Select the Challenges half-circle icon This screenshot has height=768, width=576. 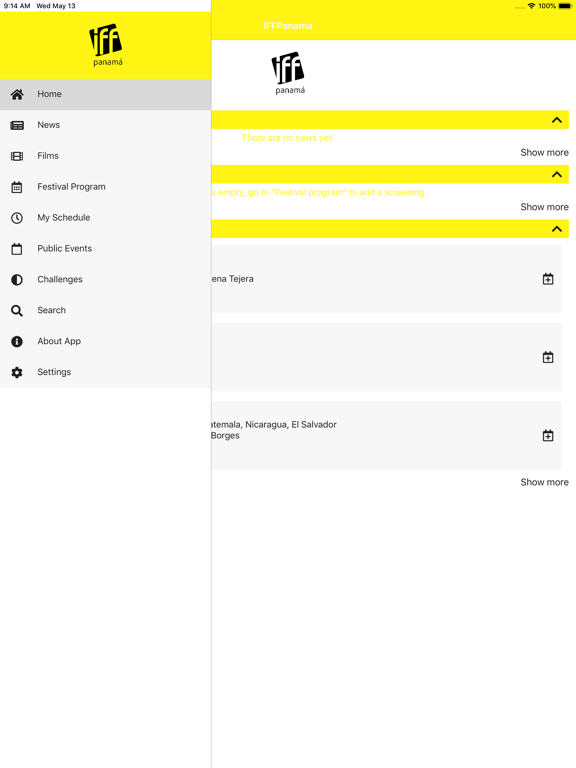tap(17, 280)
